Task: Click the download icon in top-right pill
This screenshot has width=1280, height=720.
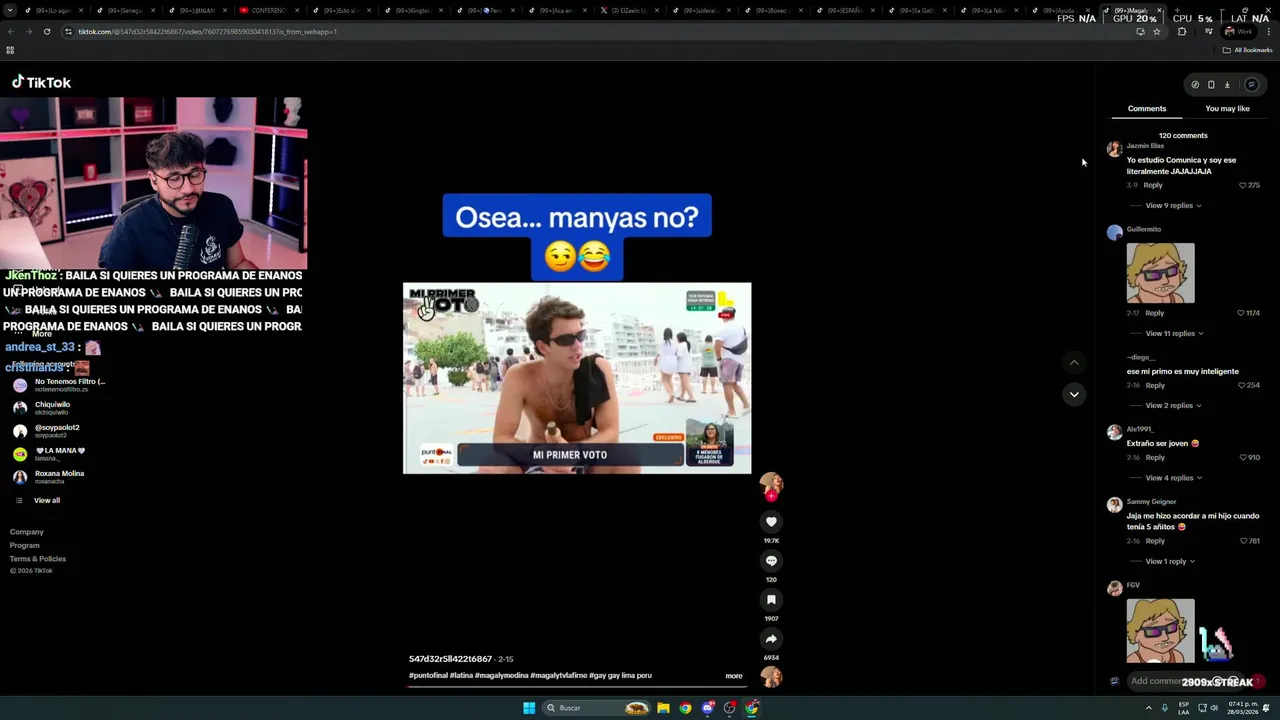Action: (1227, 85)
